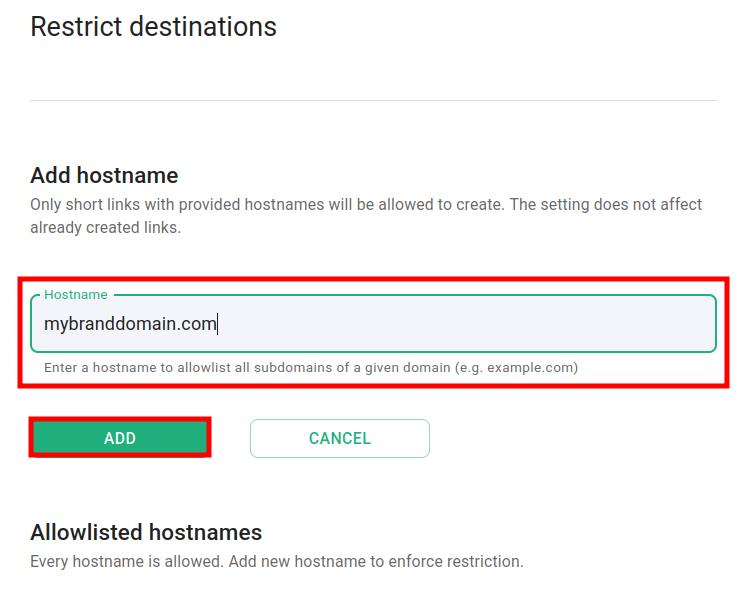Click the typed text mybranddomain.com
Screen dimensions: 745x597
point(130,324)
